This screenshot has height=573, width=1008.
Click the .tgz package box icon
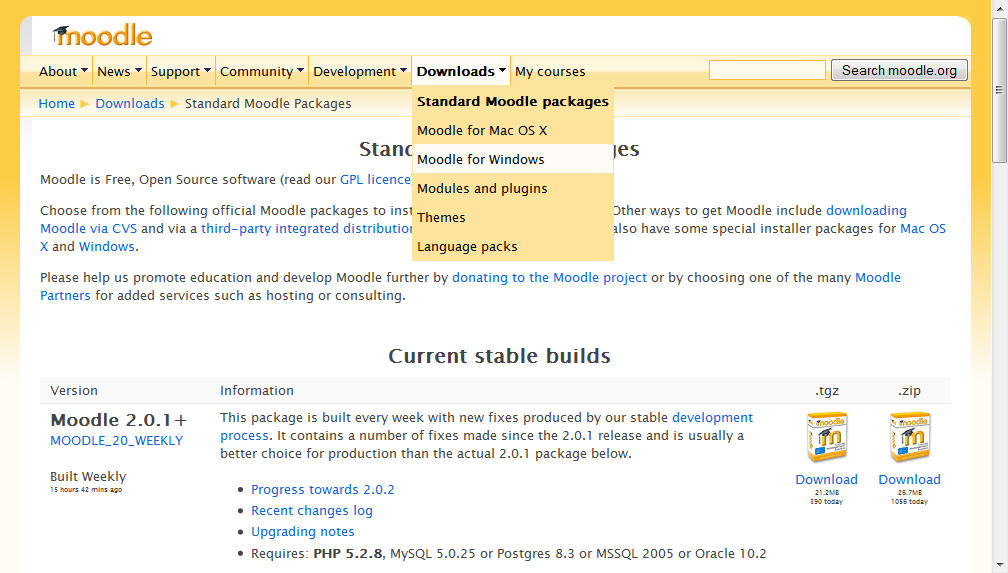coord(826,437)
